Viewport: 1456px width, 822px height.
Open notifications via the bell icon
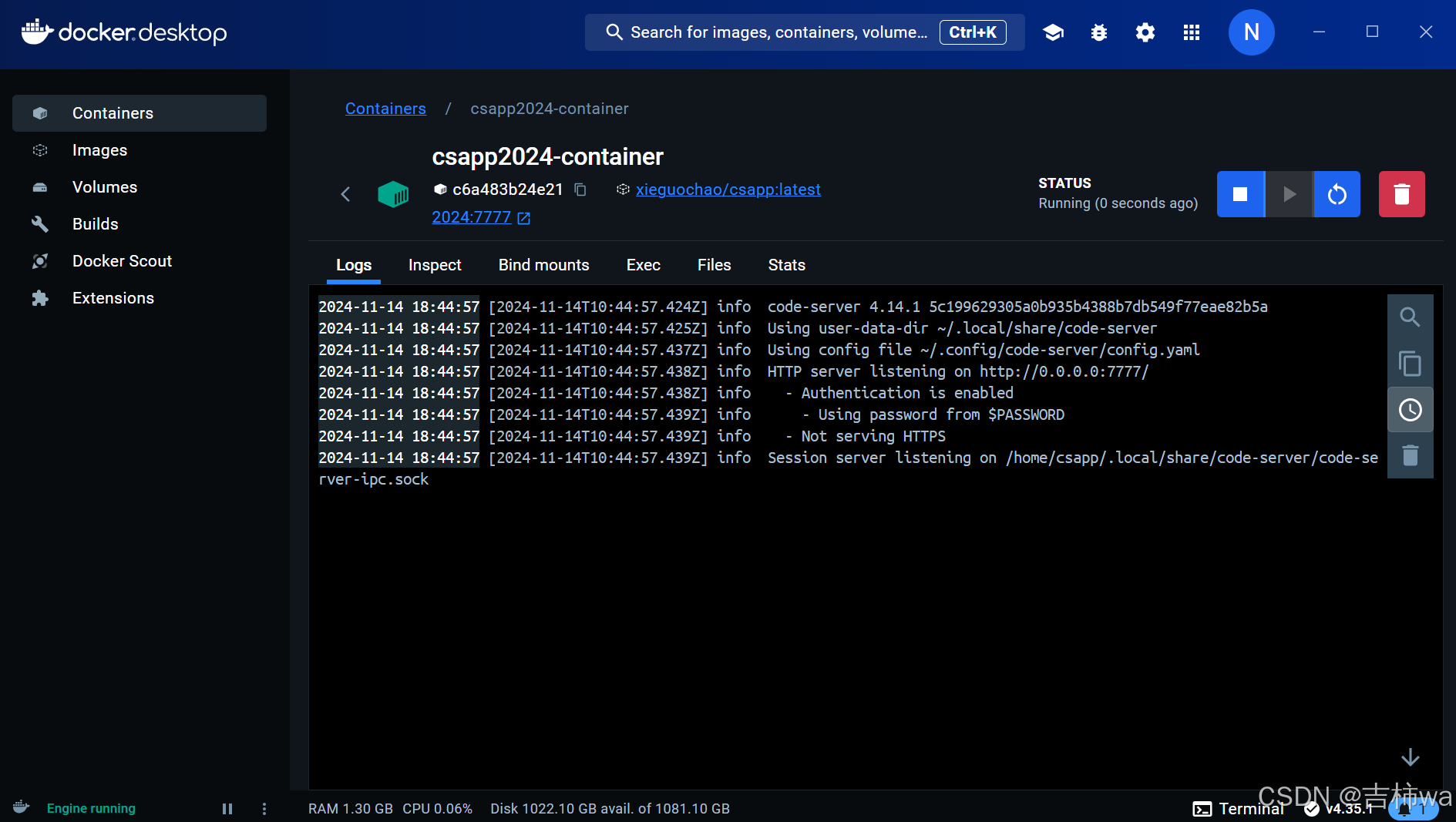tap(1406, 808)
